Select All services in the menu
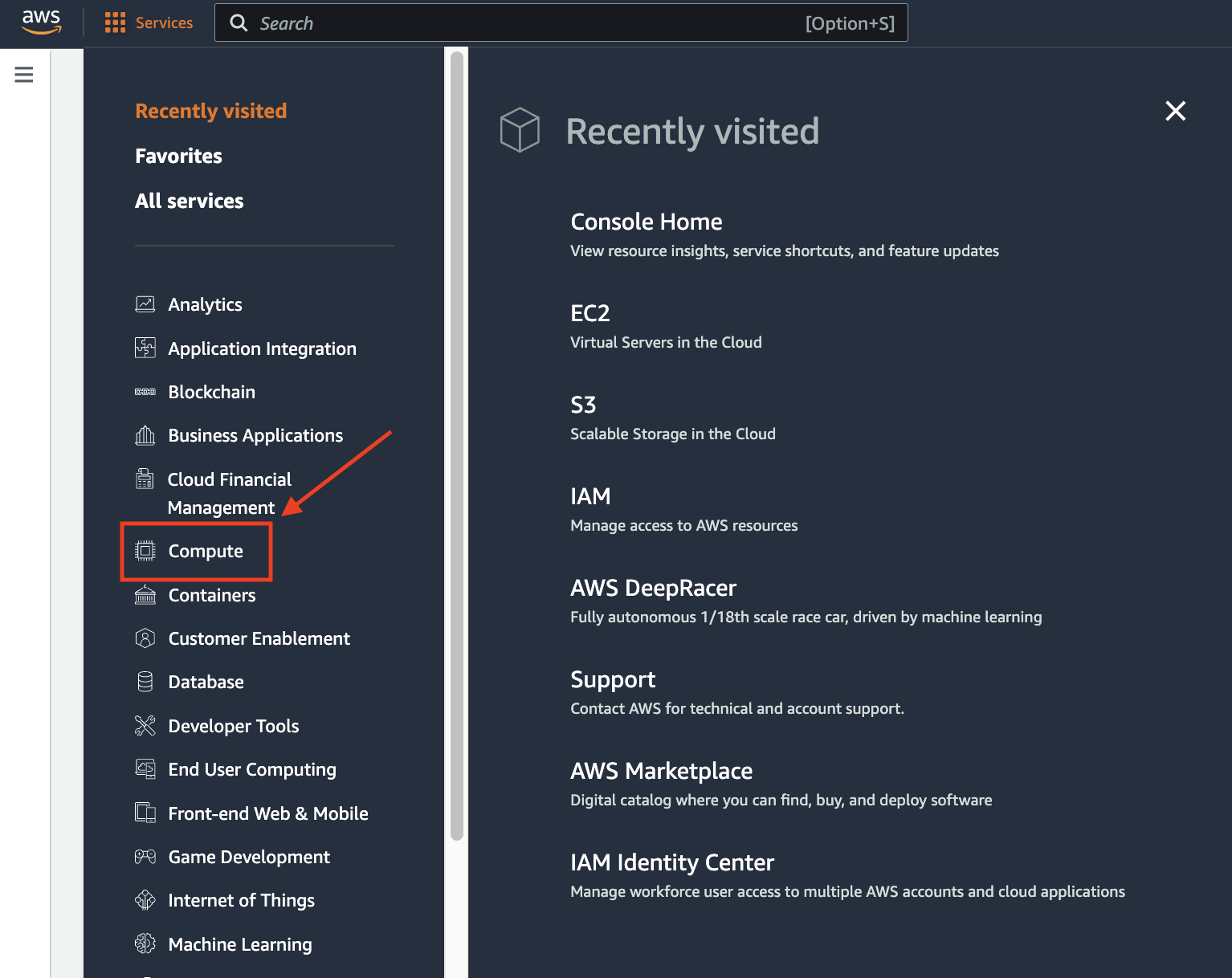This screenshot has width=1232, height=978. coord(189,201)
